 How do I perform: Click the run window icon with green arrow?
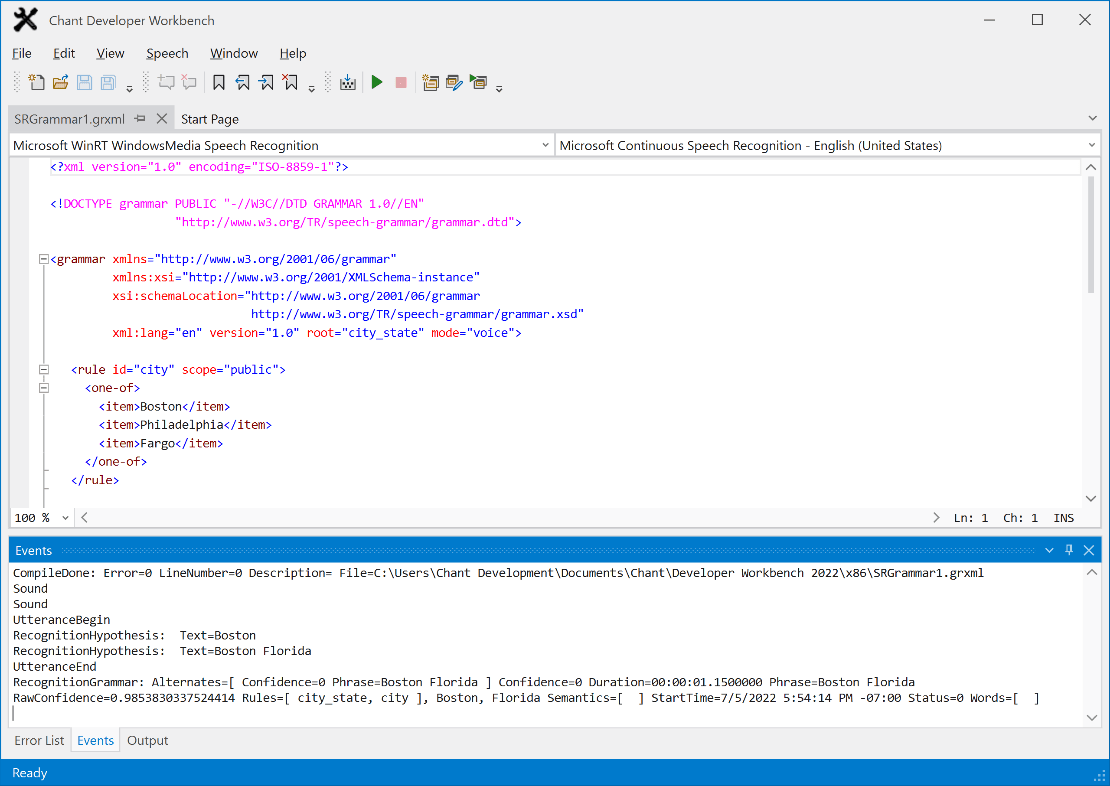tap(479, 82)
